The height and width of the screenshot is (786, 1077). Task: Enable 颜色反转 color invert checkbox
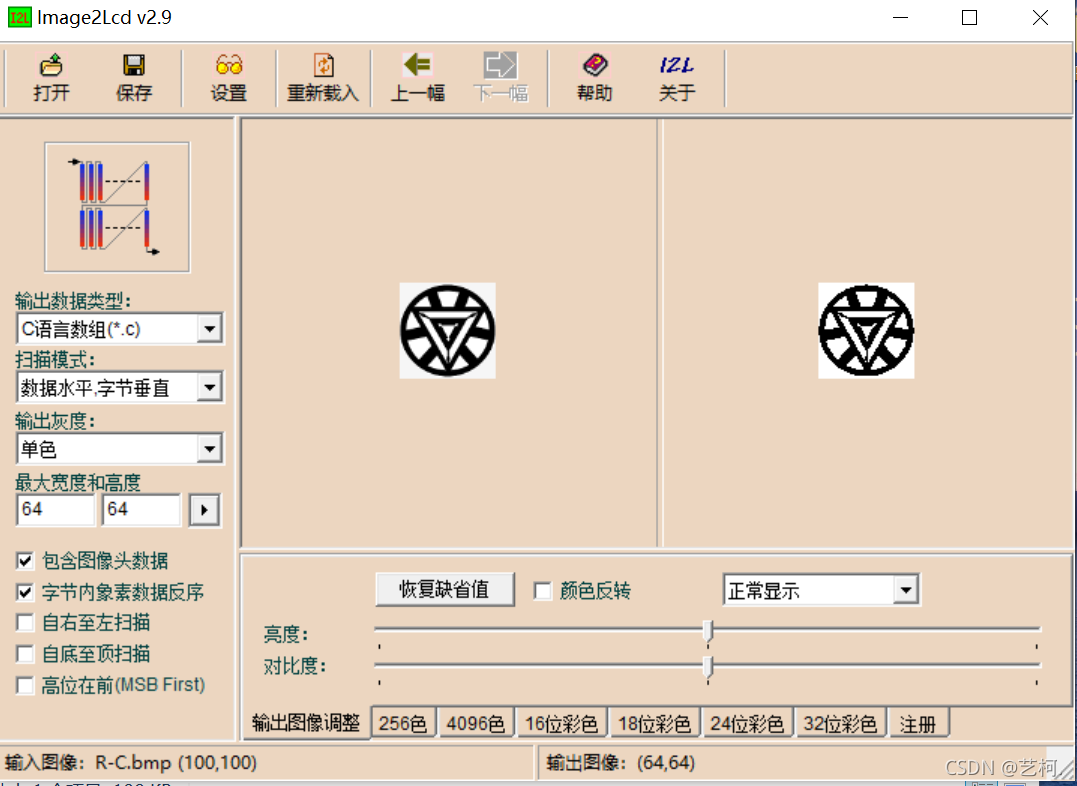[543, 590]
